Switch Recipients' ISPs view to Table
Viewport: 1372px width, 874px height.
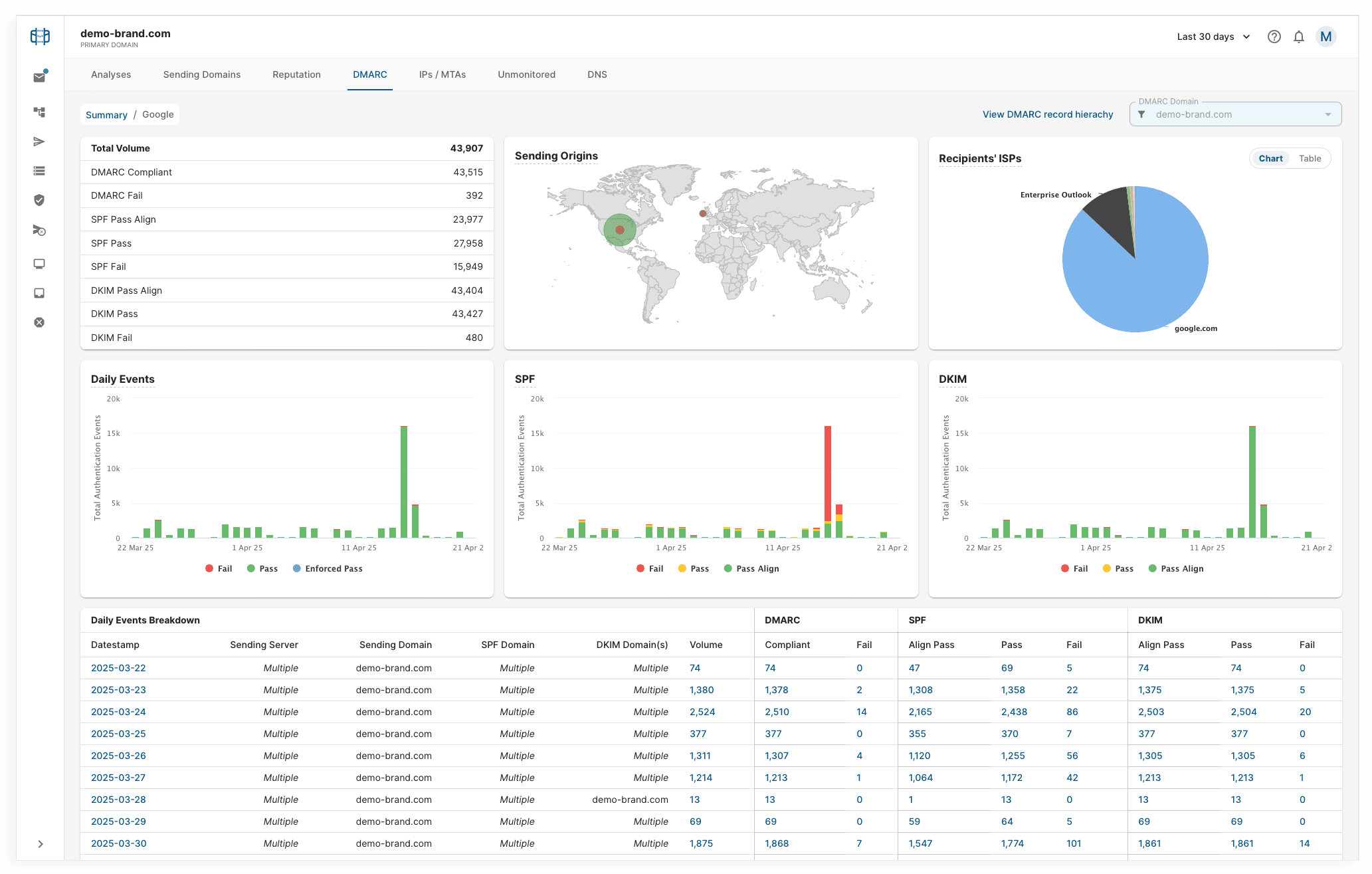tap(1310, 158)
